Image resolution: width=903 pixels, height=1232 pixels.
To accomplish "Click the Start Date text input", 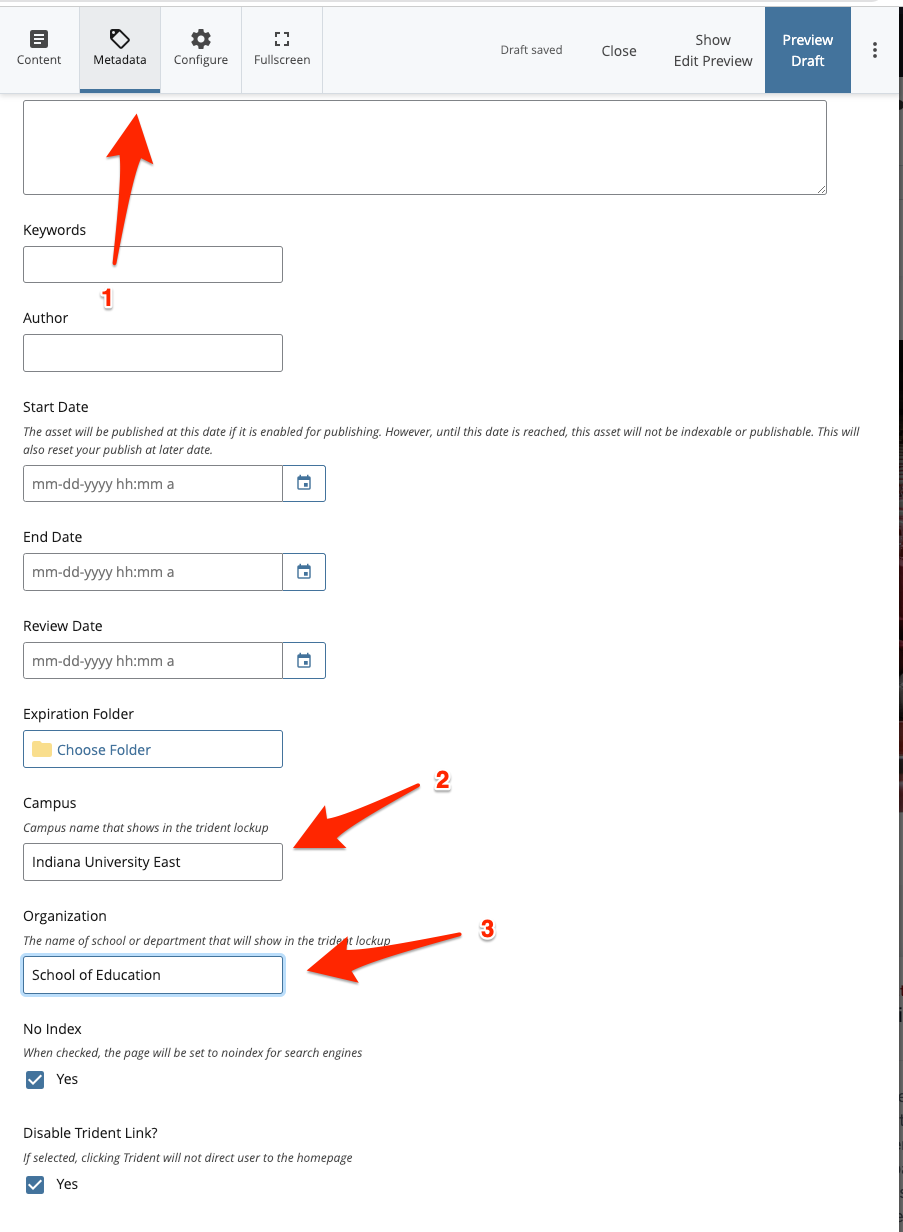I will [153, 483].
